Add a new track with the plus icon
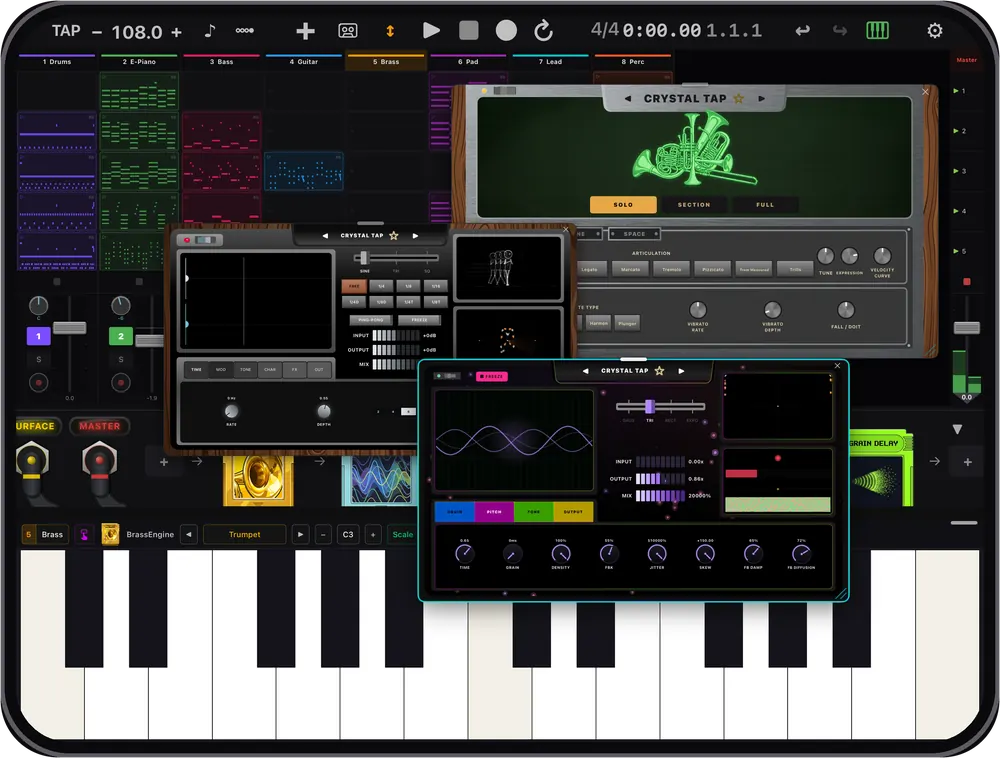This screenshot has width=1000, height=758. [305, 31]
